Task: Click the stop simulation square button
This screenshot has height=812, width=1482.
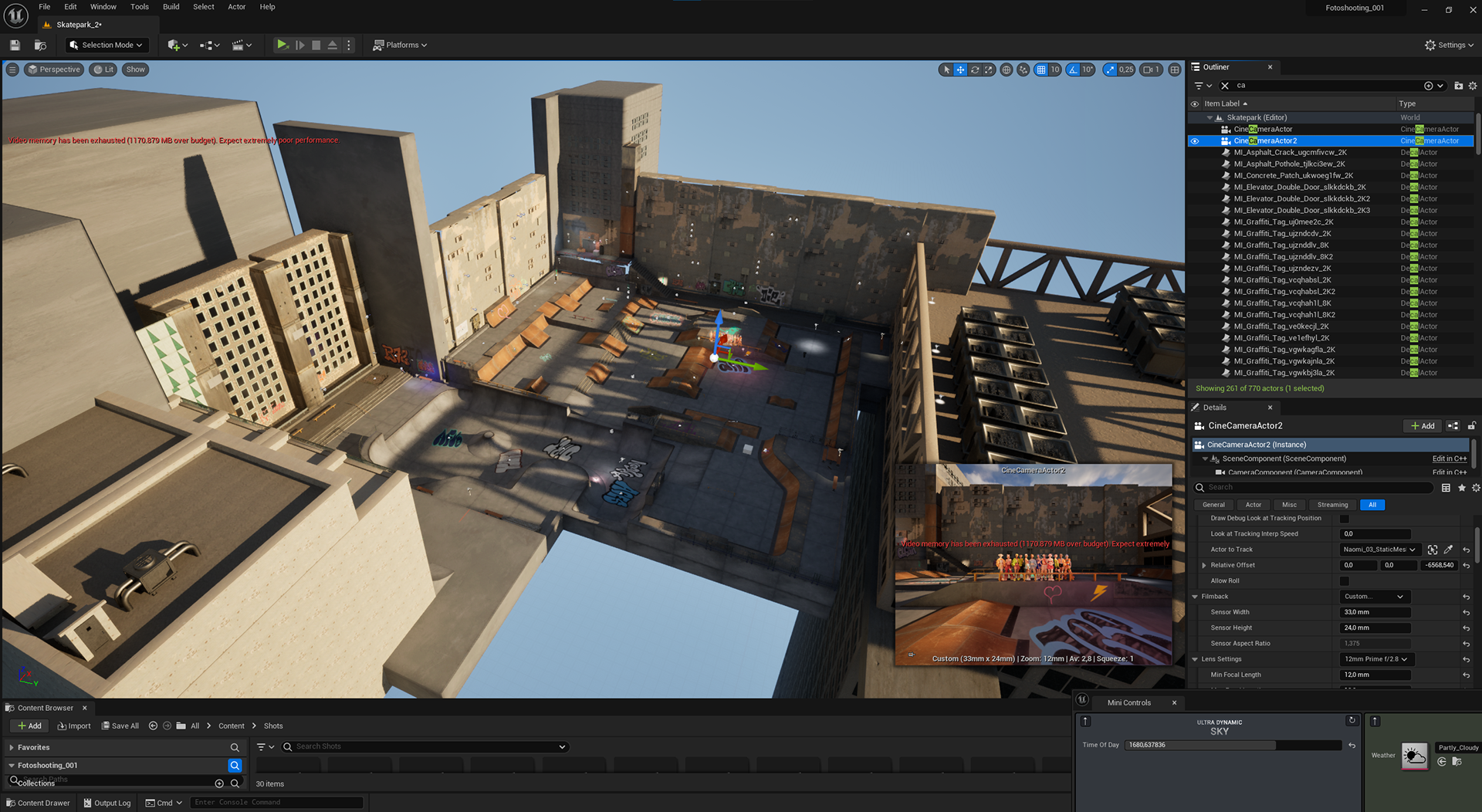Action: pyautogui.click(x=316, y=45)
